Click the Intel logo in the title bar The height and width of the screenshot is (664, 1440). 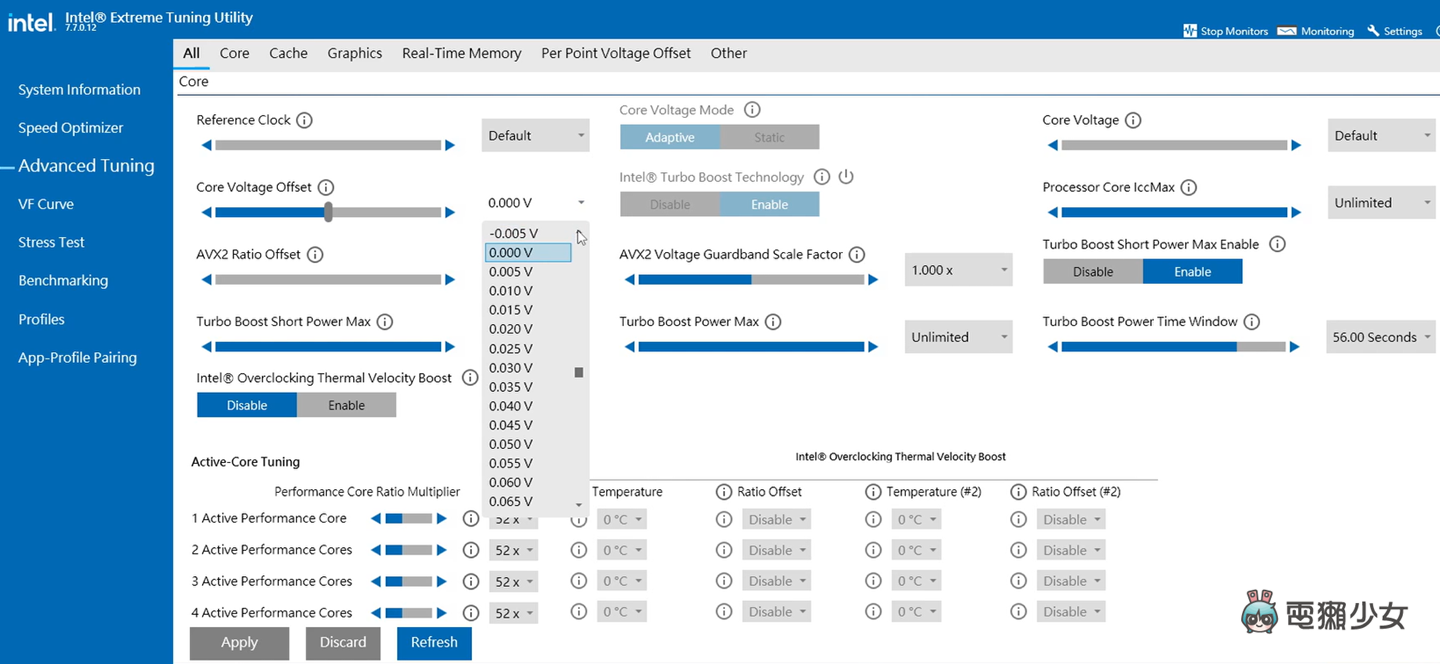pyautogui.click(x=31, y=22)
